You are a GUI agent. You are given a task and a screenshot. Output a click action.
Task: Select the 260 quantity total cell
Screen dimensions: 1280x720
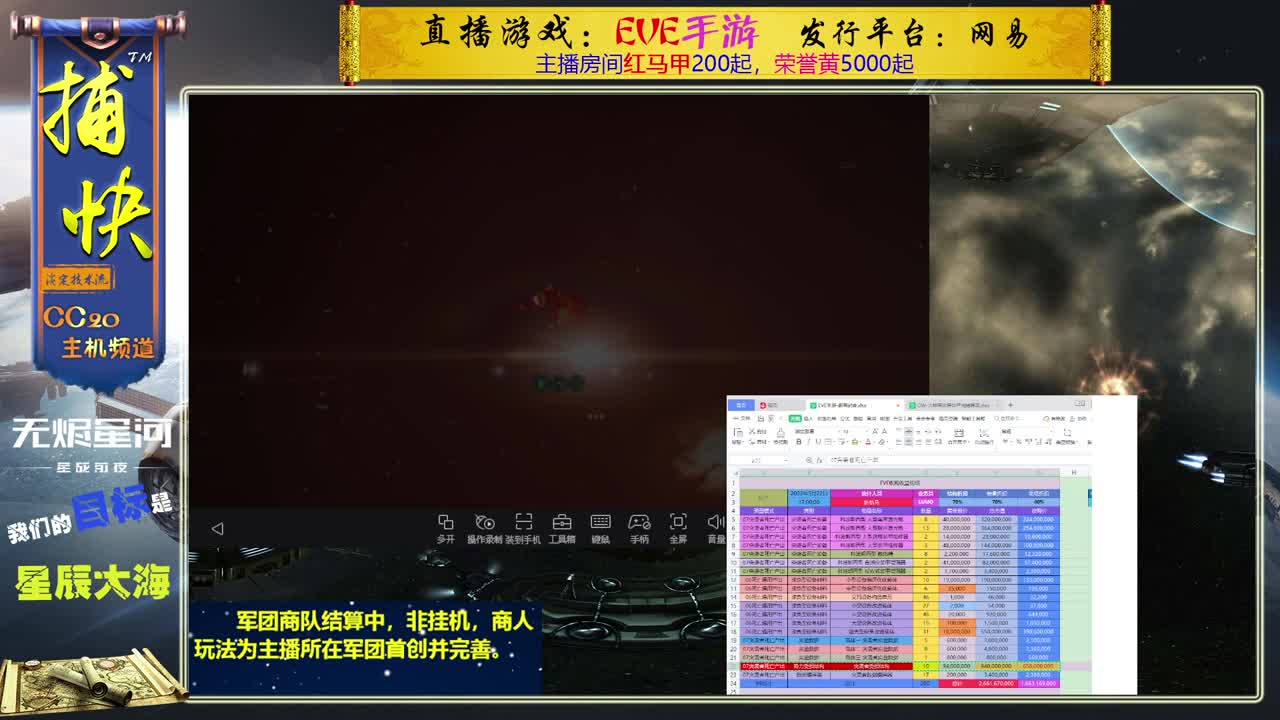coord(925,684)
